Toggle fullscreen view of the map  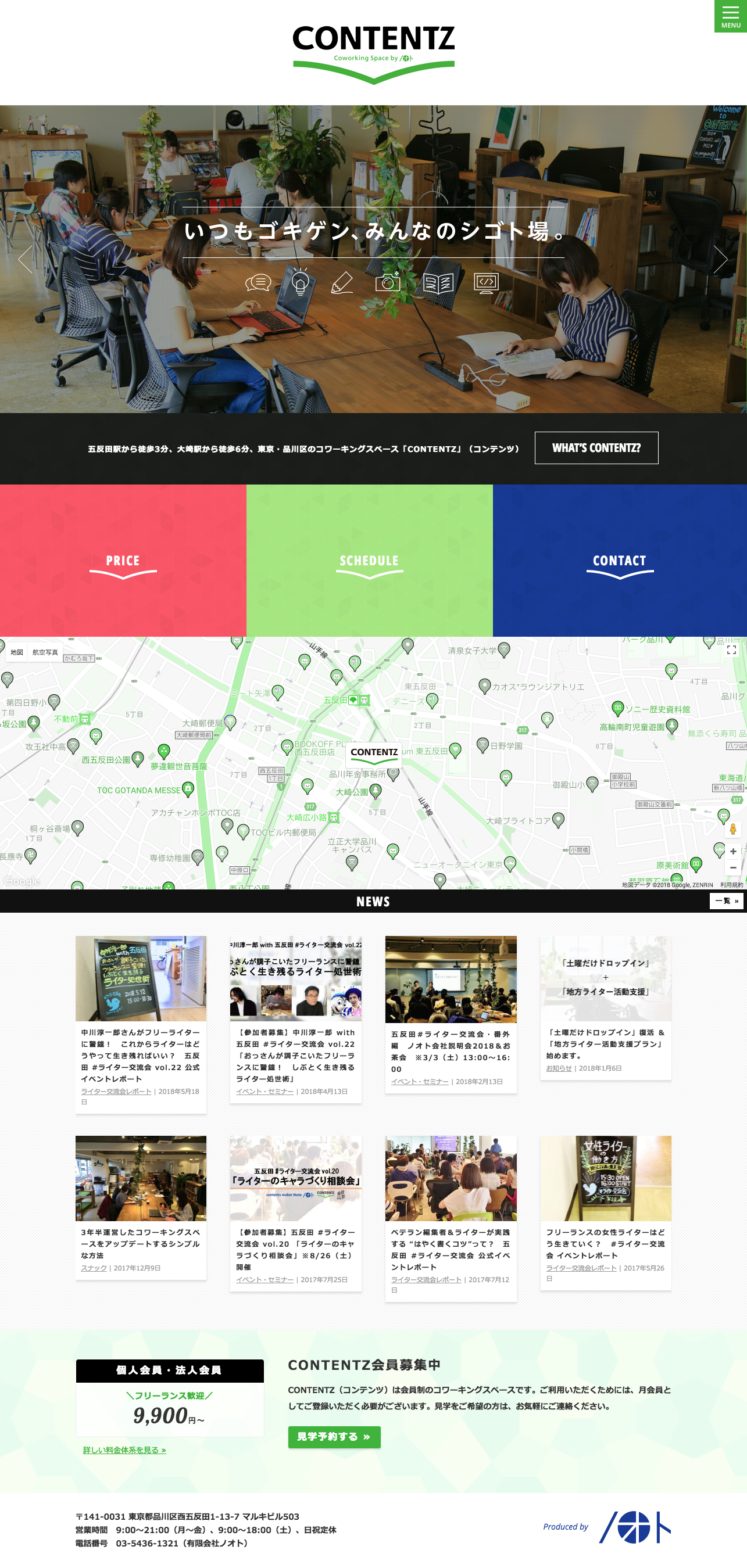(731, 651)
